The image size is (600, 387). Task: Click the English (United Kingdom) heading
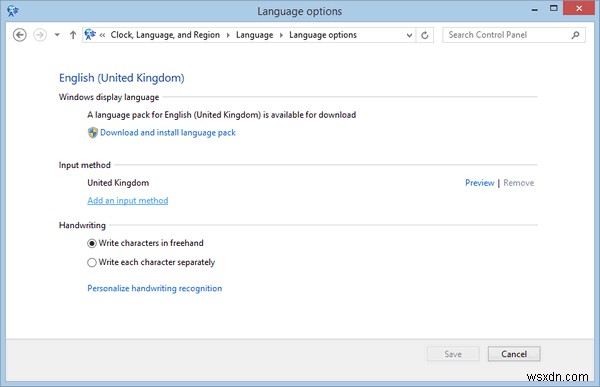(x=122, y=78)
